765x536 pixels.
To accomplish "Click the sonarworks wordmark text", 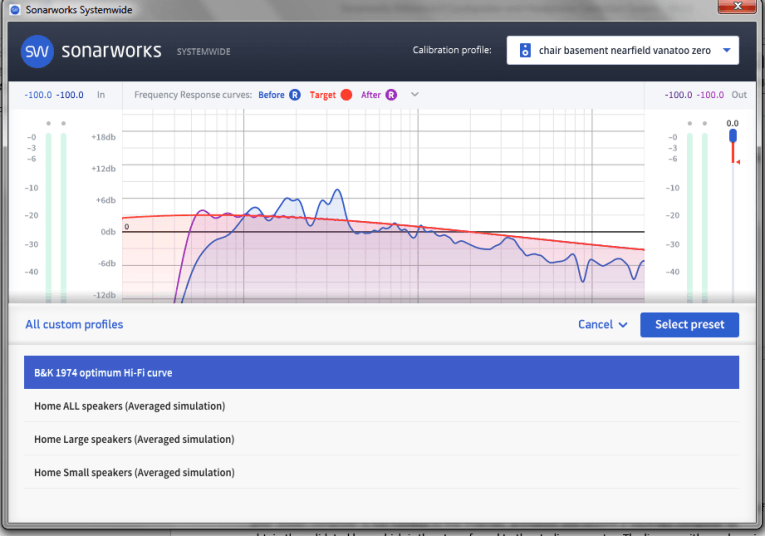I will coord(111,51).
